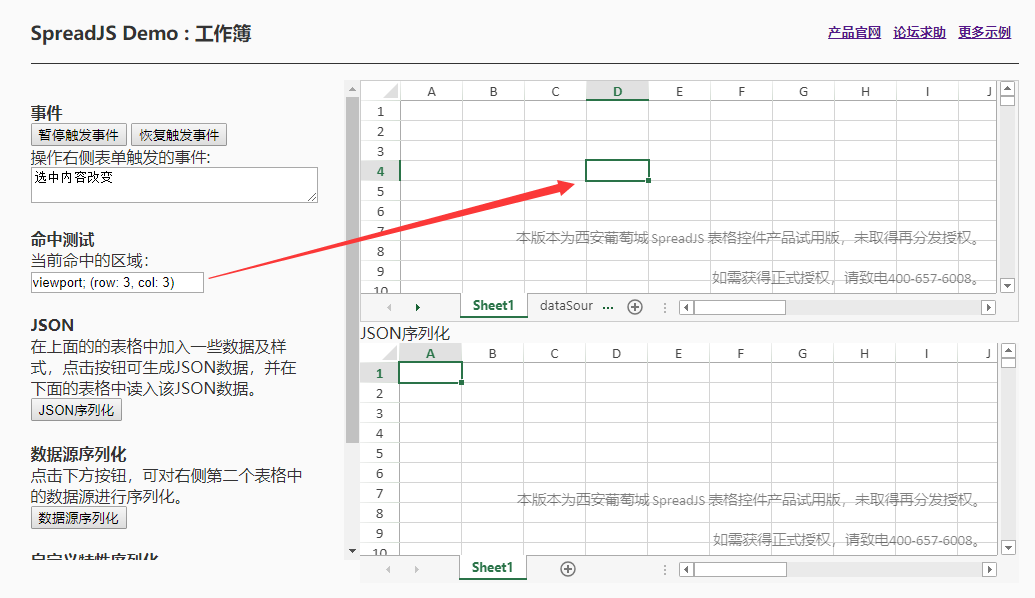Select row 1 header in top spreadsheet
This screenshot has height=598, width=1035.
380,111
